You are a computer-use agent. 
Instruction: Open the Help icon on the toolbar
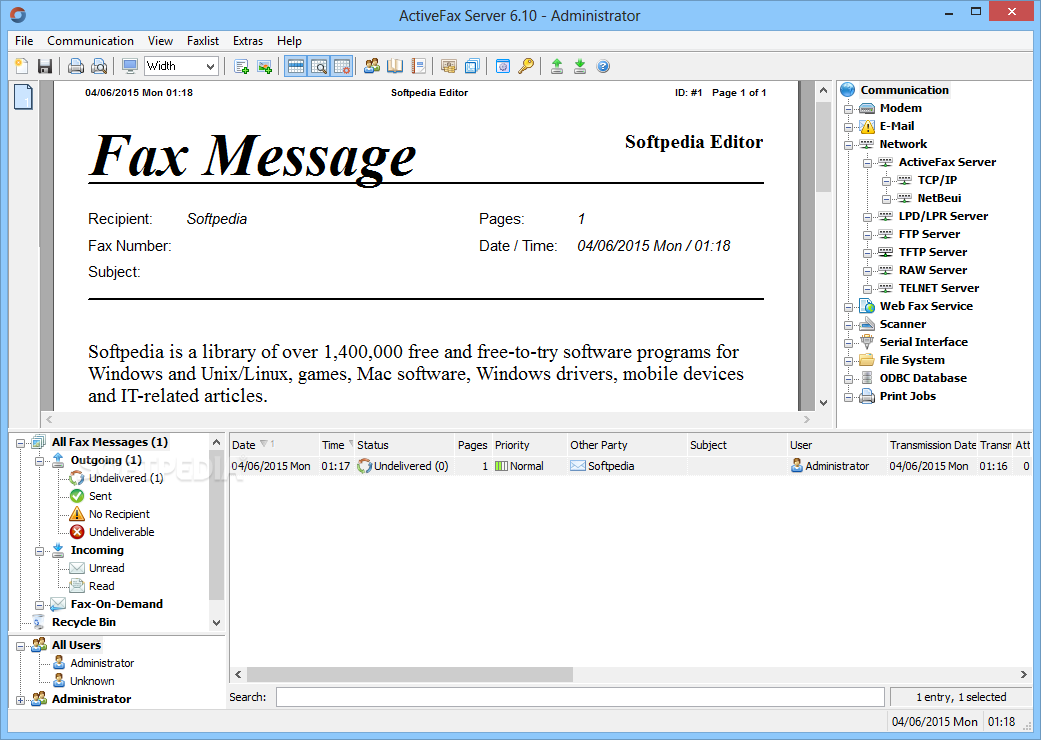point(602,66)
